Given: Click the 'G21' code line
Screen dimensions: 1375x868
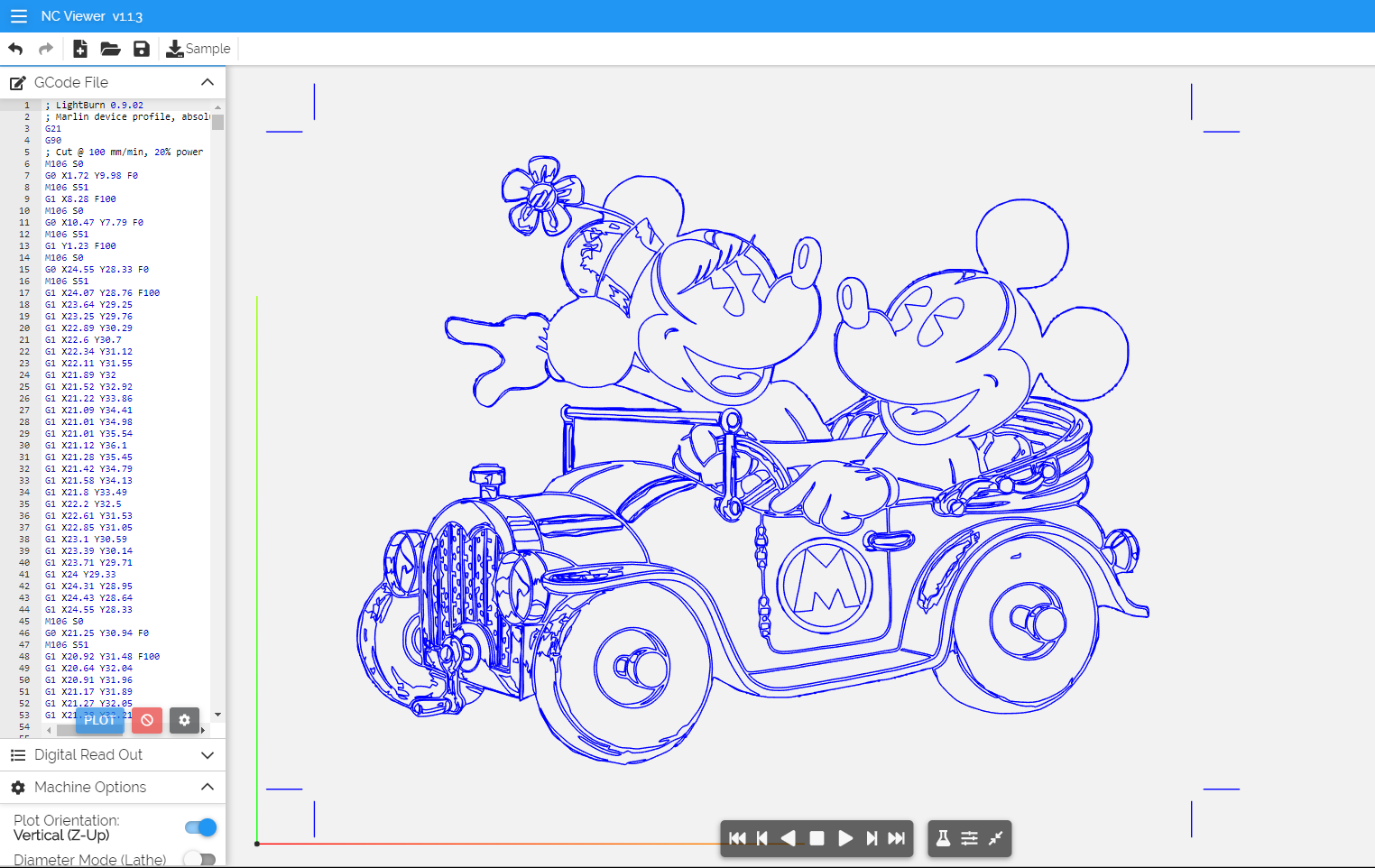Looking at the screenshot, I should 53,129.
